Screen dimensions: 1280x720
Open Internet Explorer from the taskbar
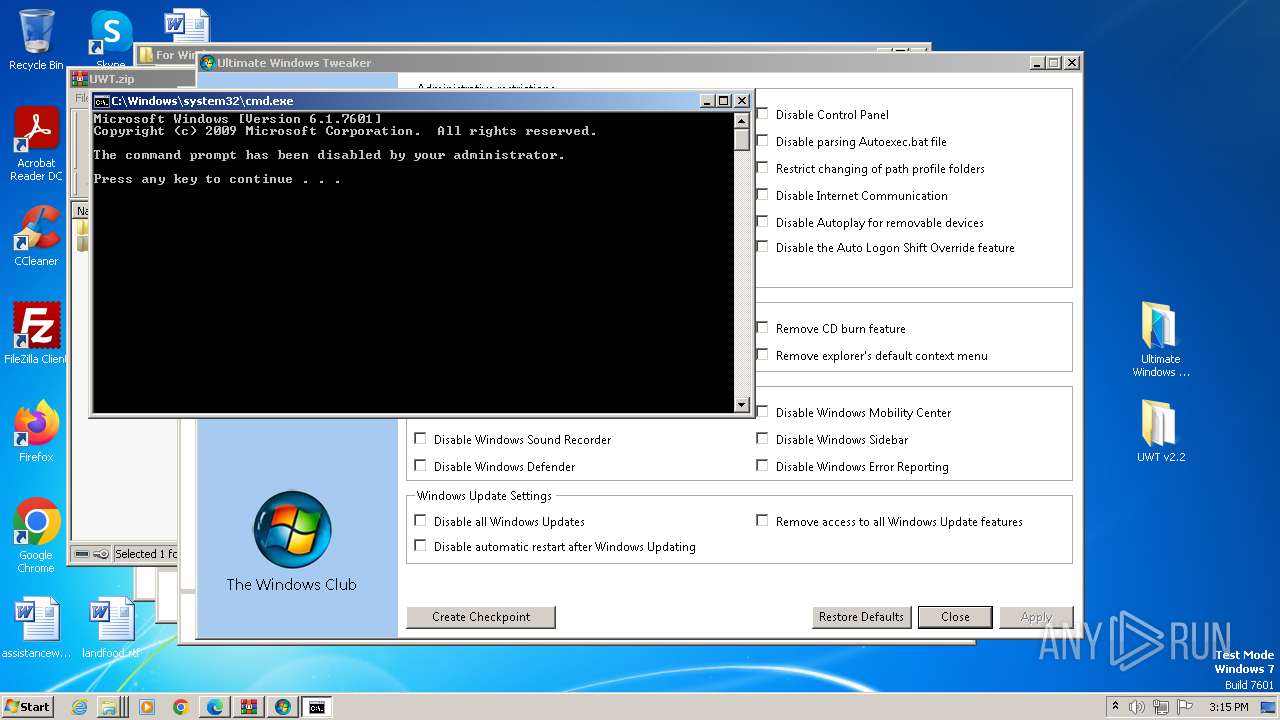[79, 707]
